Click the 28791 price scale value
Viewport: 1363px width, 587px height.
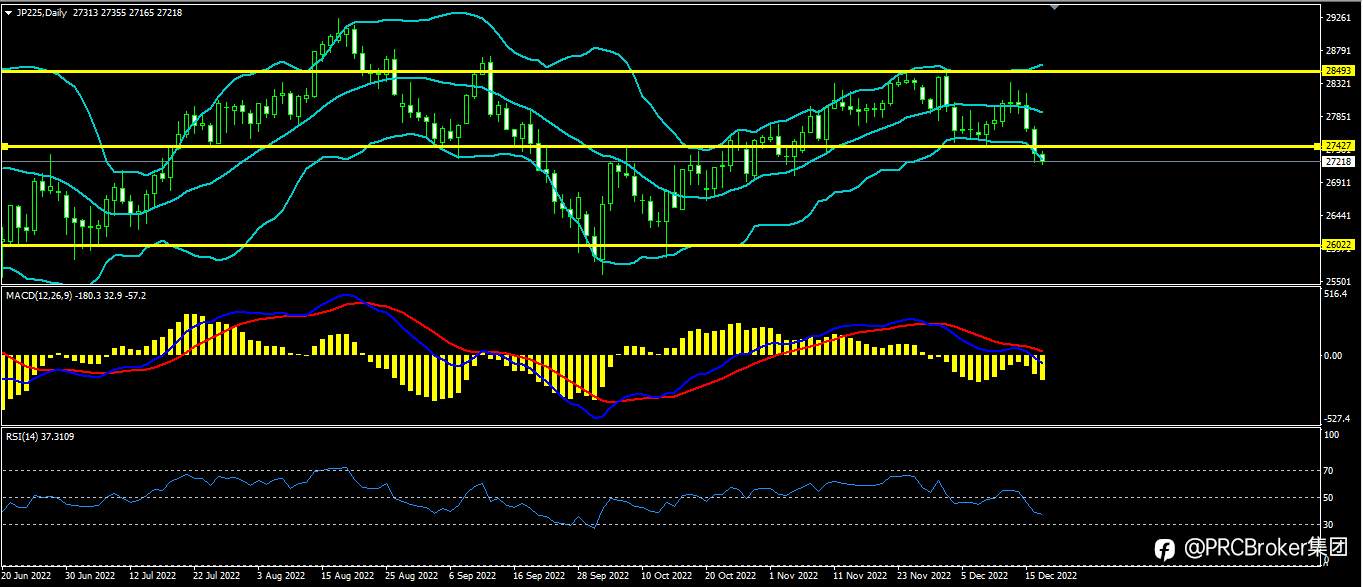(1337, 50)
